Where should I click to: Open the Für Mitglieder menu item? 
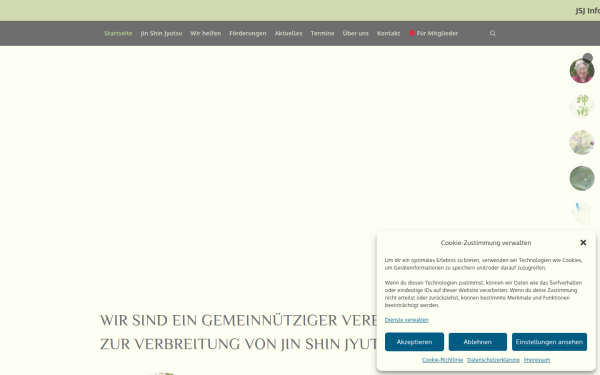click(434, 33)
